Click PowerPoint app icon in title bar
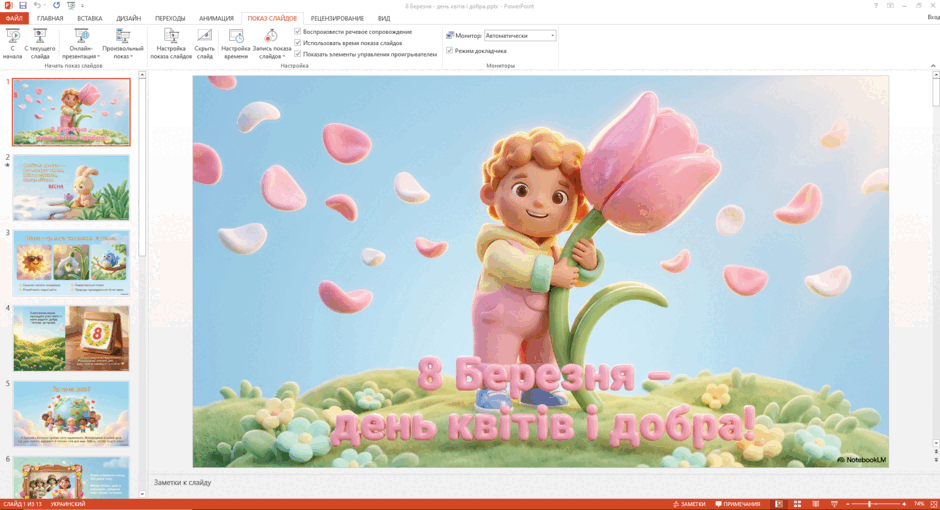This screenshot has width=940, height=510. tap(8, 5)
